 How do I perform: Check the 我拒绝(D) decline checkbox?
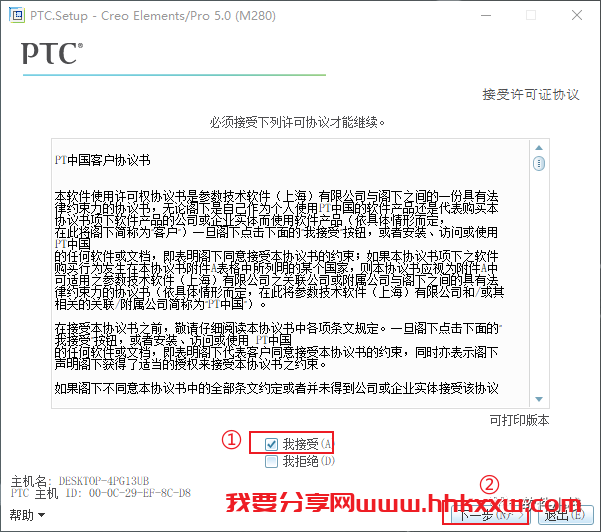point(271,461)
